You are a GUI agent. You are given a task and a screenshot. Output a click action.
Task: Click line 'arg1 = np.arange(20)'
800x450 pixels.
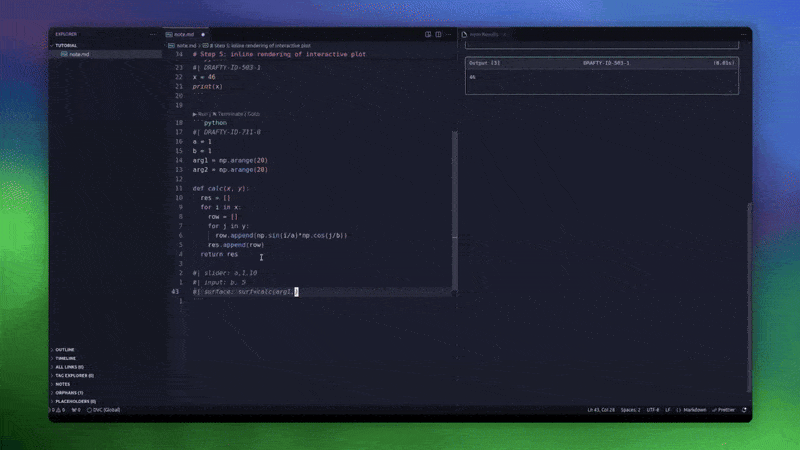point(230,160)
